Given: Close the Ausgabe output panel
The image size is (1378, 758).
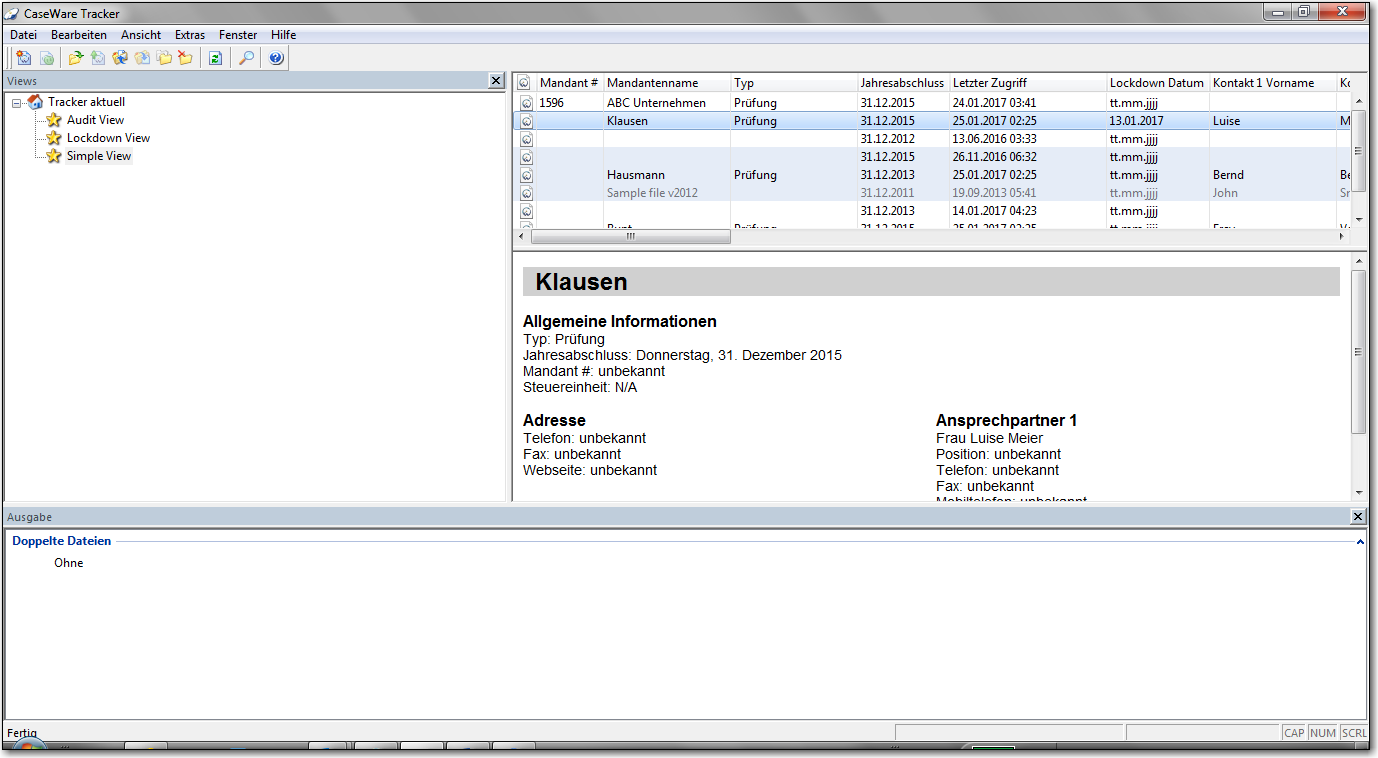Looking at the screenshot, I should coord(1357,517).
